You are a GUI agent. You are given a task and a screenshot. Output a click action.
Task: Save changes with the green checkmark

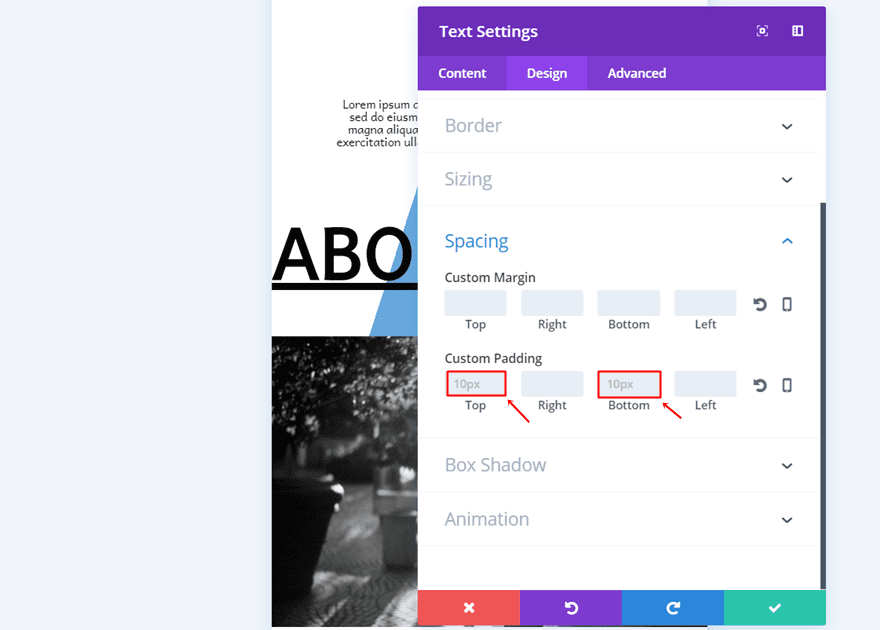coord(775,607)
